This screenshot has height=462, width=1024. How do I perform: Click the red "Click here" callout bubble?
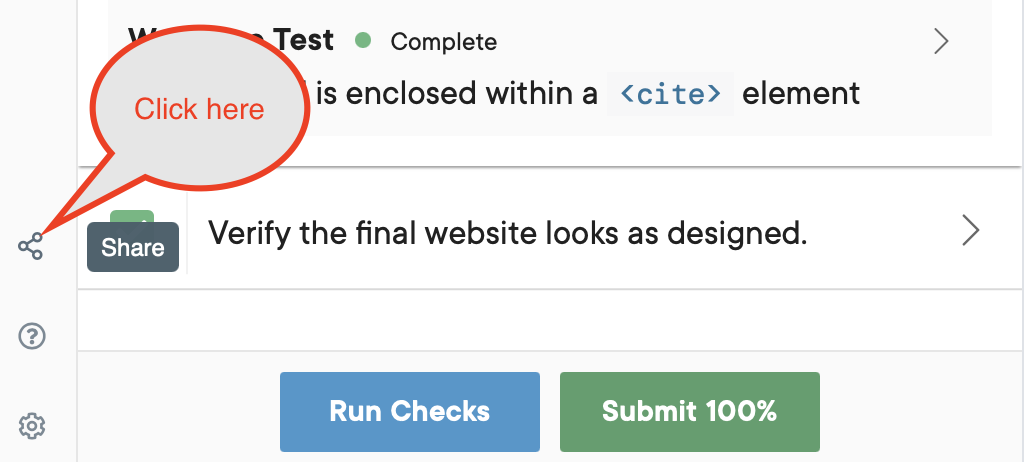click(199, 108)
